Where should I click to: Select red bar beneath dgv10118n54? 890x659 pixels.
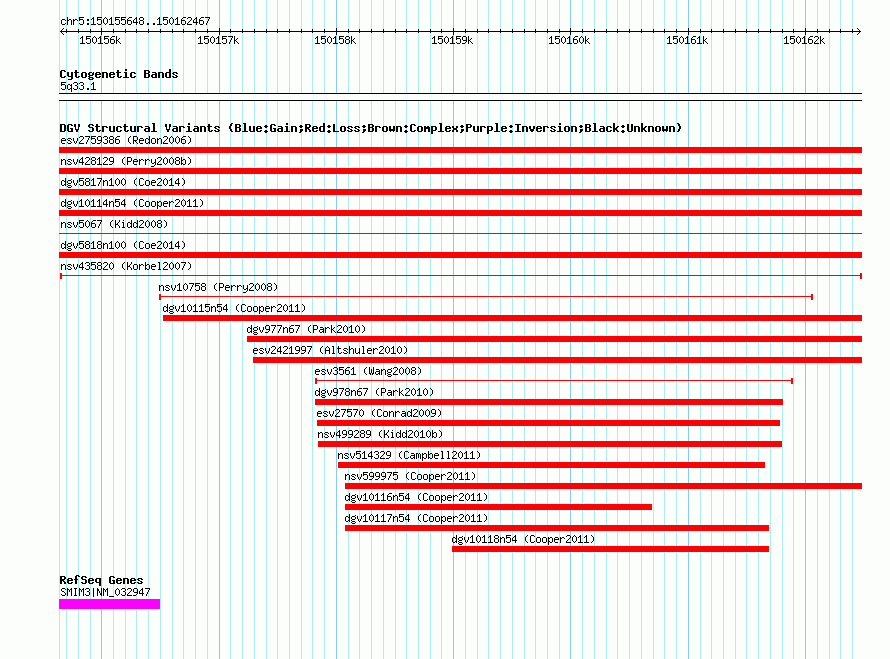click(x=611, y=549)
